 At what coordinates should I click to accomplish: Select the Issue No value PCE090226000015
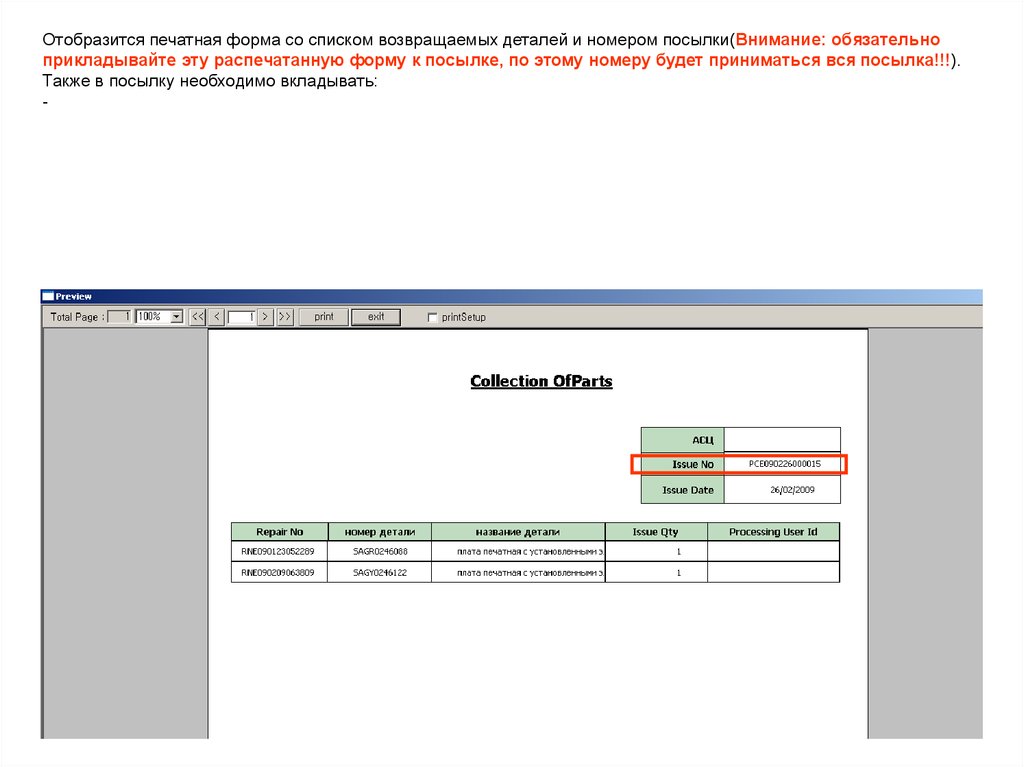[785, 464]
